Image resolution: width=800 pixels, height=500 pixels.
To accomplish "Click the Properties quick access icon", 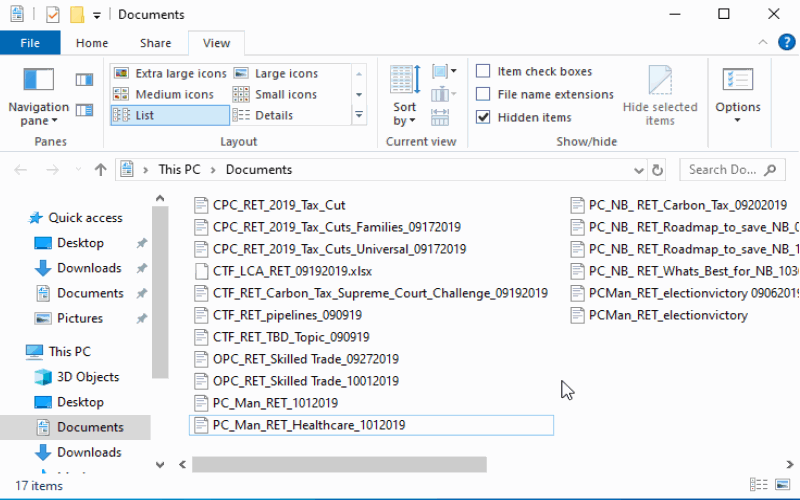I will click(x=53, y=14).
